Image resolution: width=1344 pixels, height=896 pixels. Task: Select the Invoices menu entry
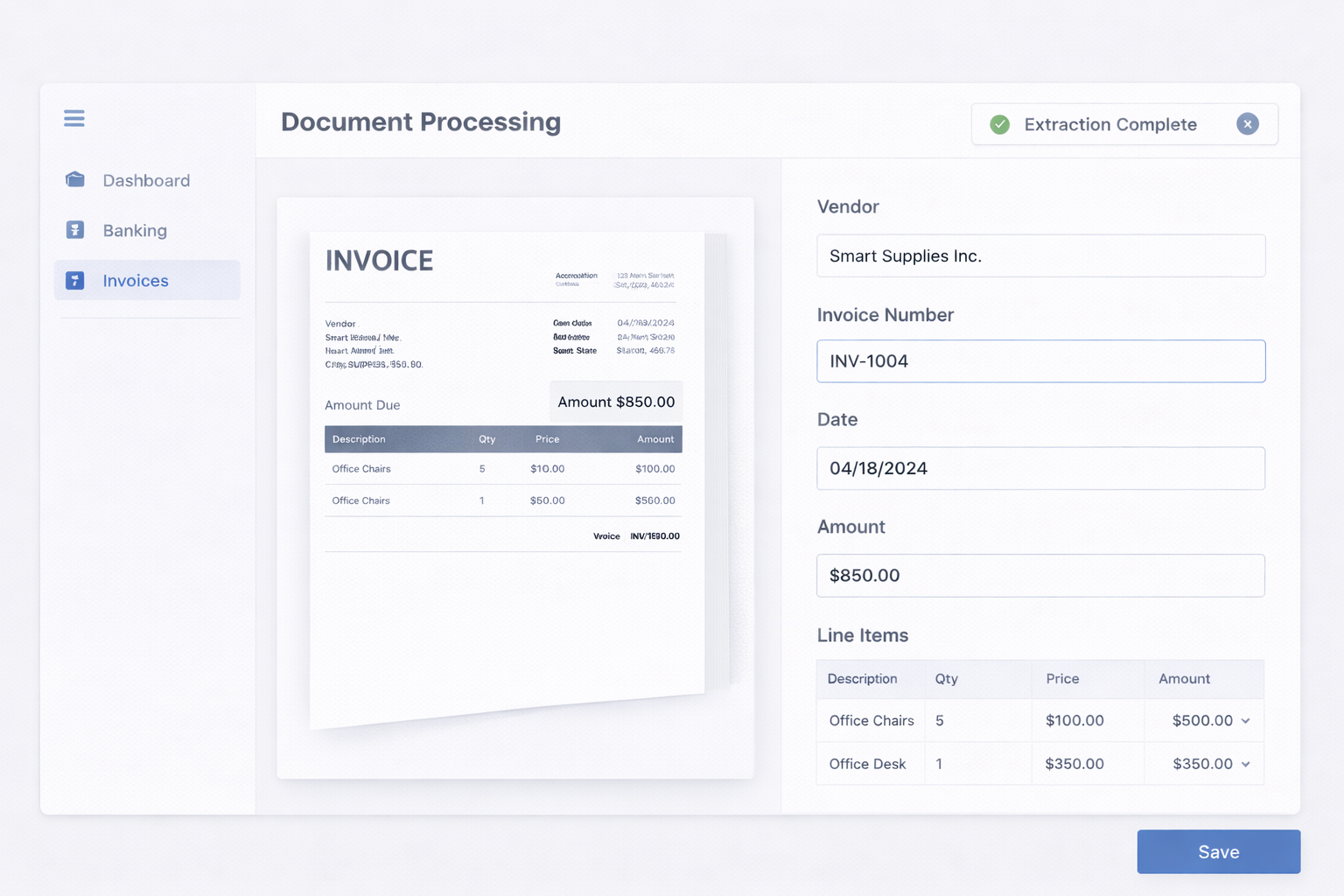tap(136, 280)
